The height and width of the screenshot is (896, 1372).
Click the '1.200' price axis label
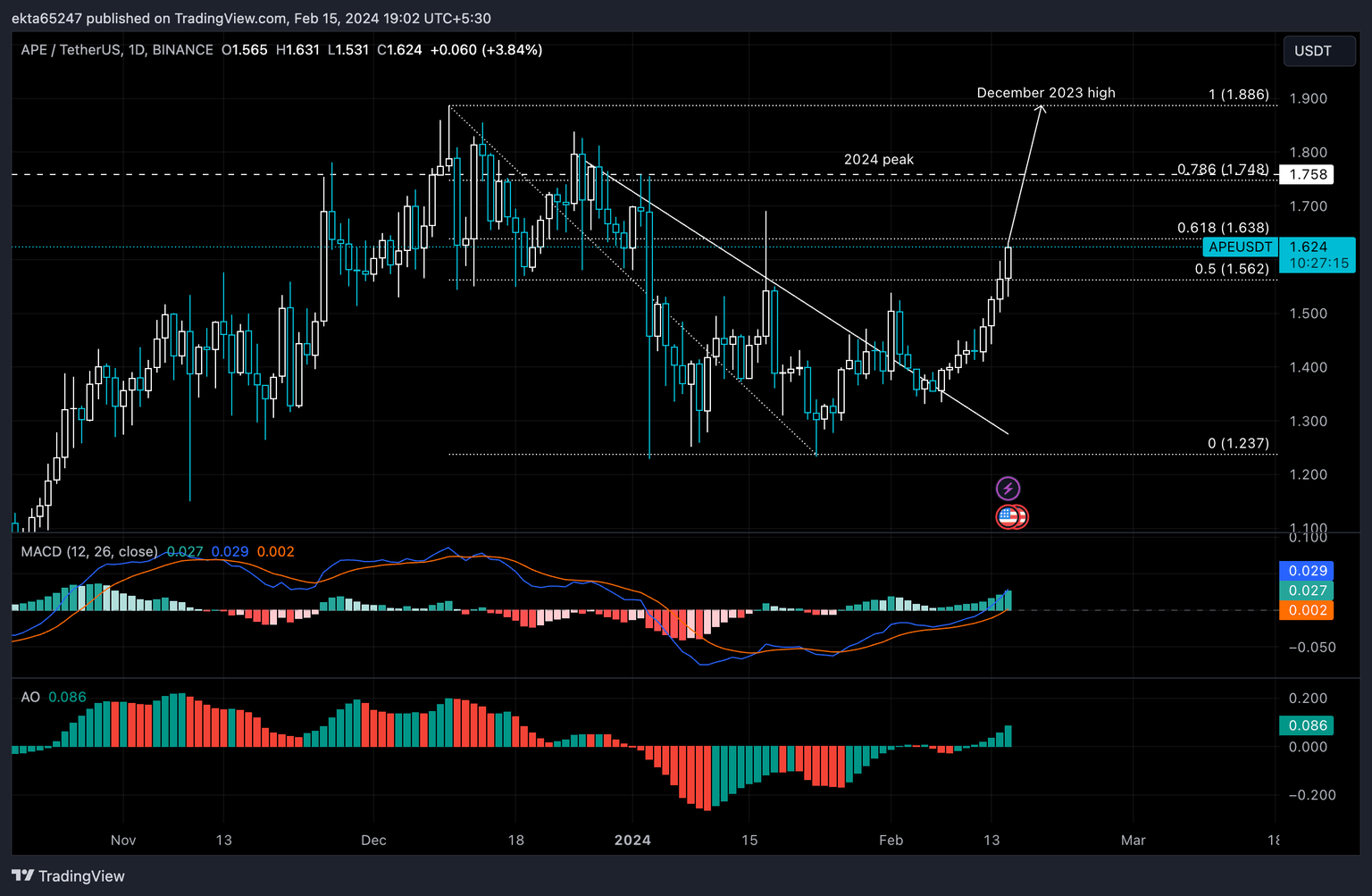[x=1309, y=474]
